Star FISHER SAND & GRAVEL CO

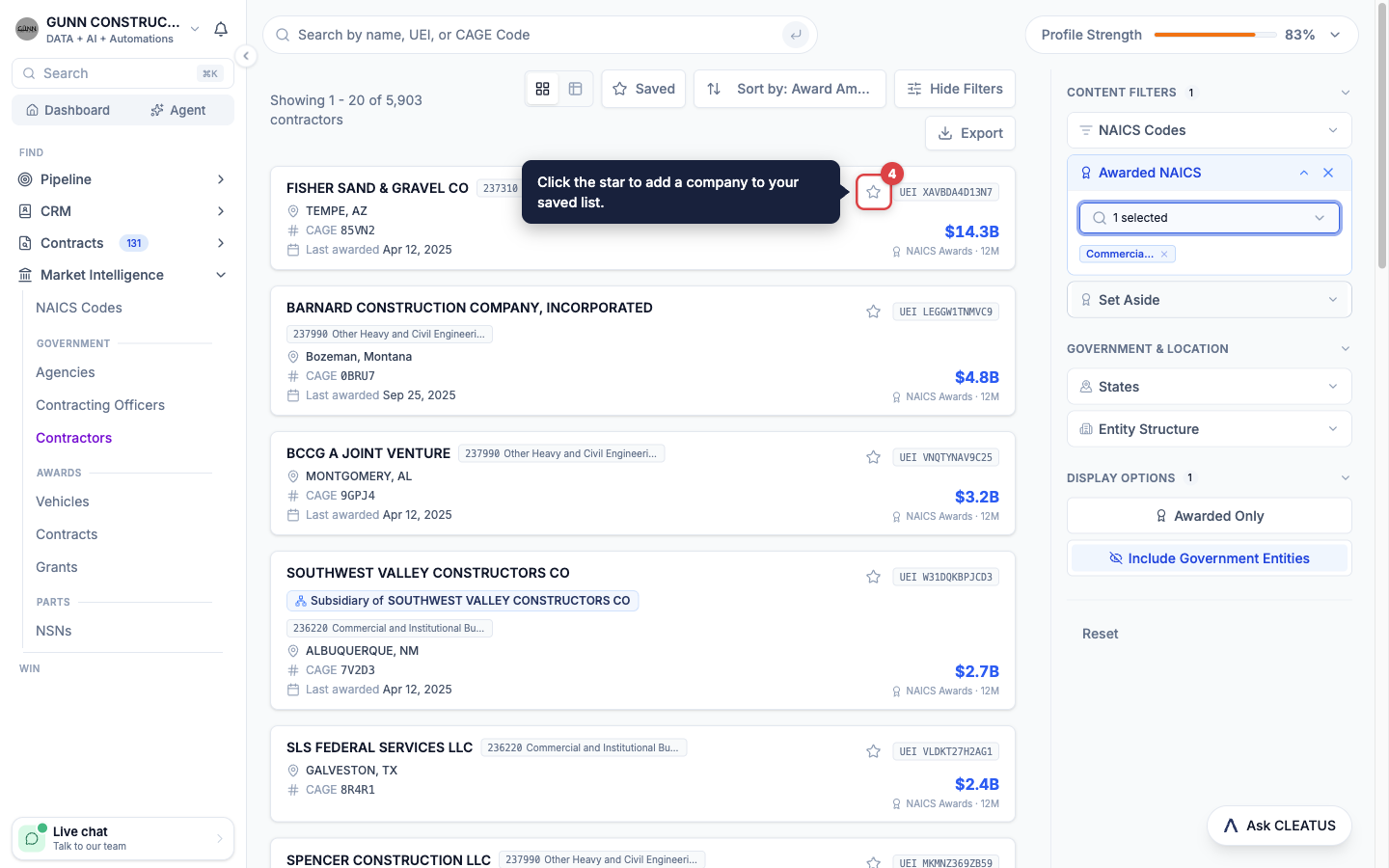pyautogui.click(x=873, y=192)
